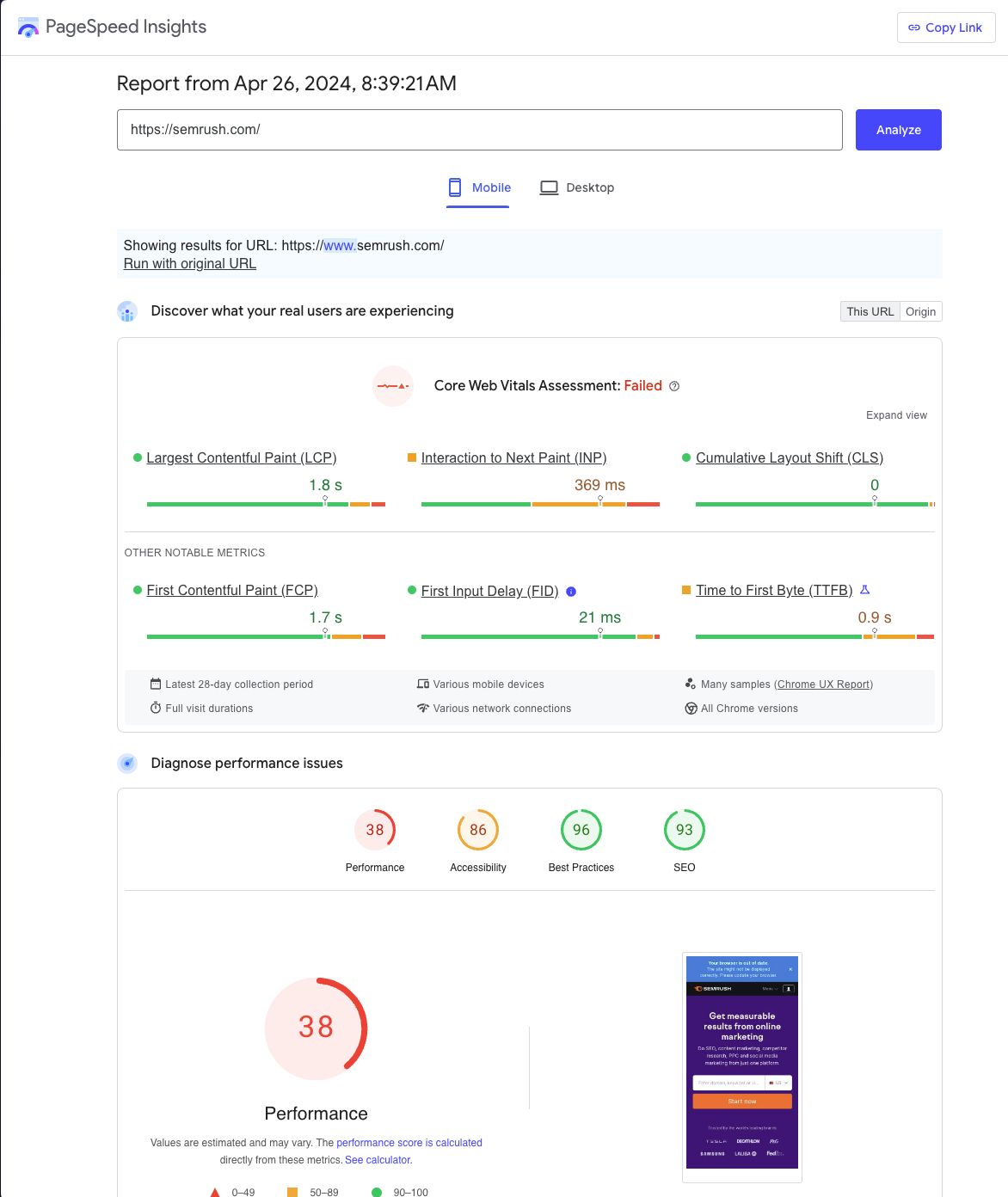Image resolution: width=1008 pixels, height=1197 pixels.
Task: Click the Copy Link button
Action: 945,28
